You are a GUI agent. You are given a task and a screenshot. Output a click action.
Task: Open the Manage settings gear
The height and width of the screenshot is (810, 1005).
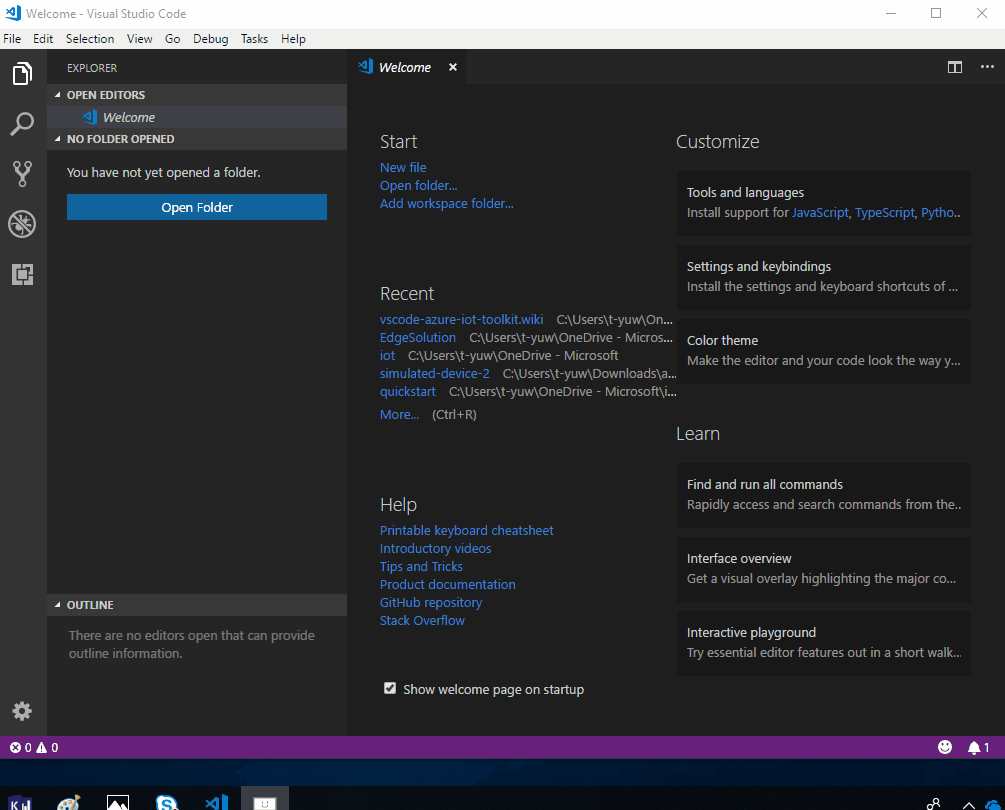(x=22, y=711)
